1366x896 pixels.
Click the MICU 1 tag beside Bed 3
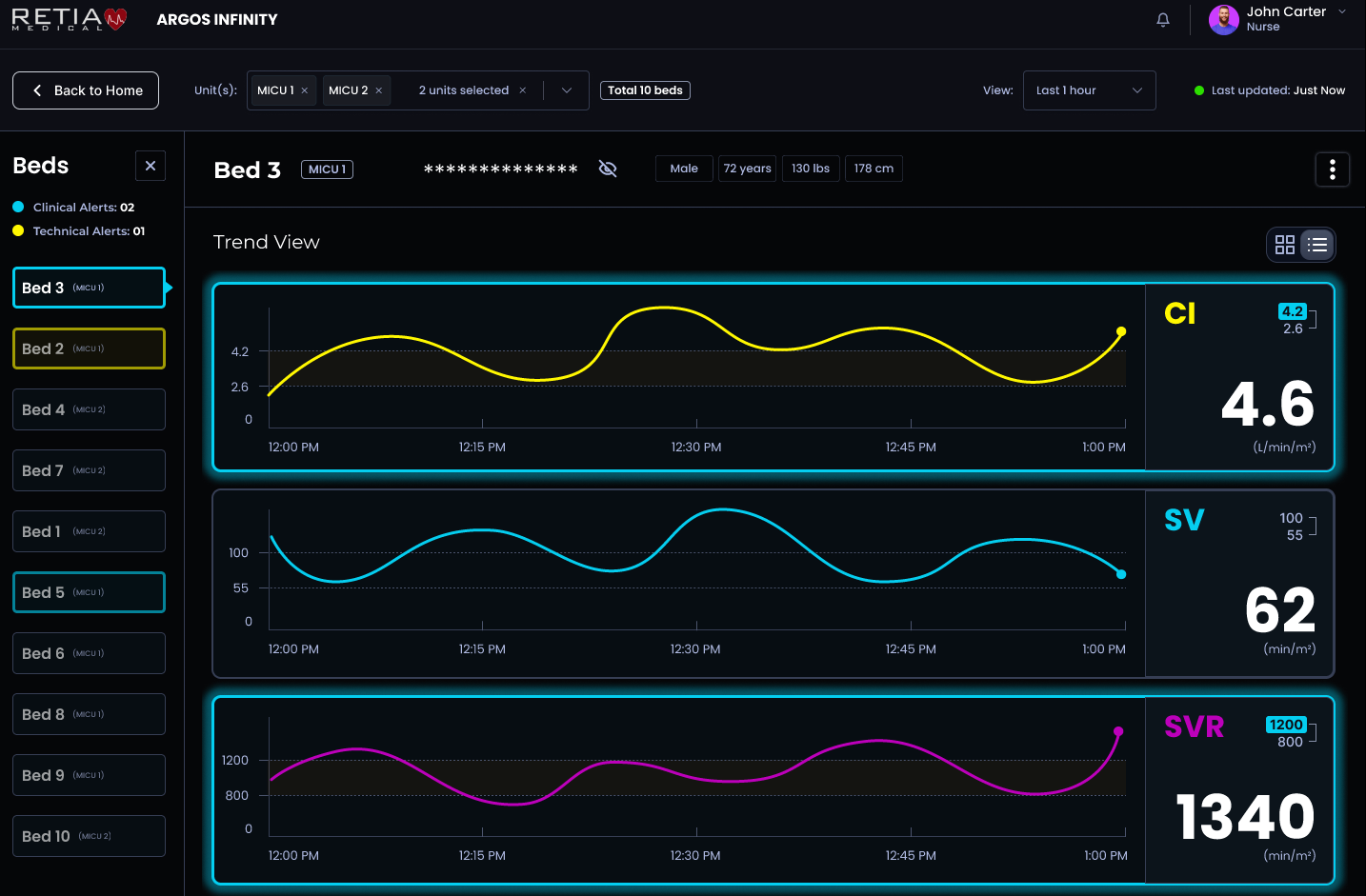click(x=327, y=169)
